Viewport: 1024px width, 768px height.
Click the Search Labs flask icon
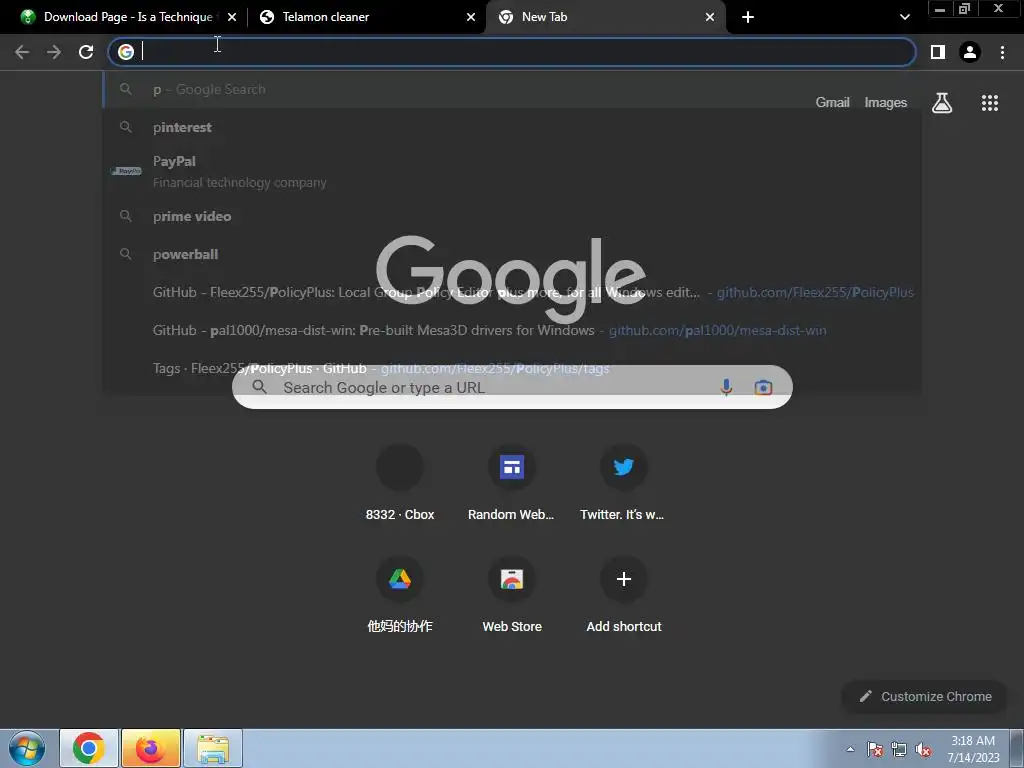point(942,103)
